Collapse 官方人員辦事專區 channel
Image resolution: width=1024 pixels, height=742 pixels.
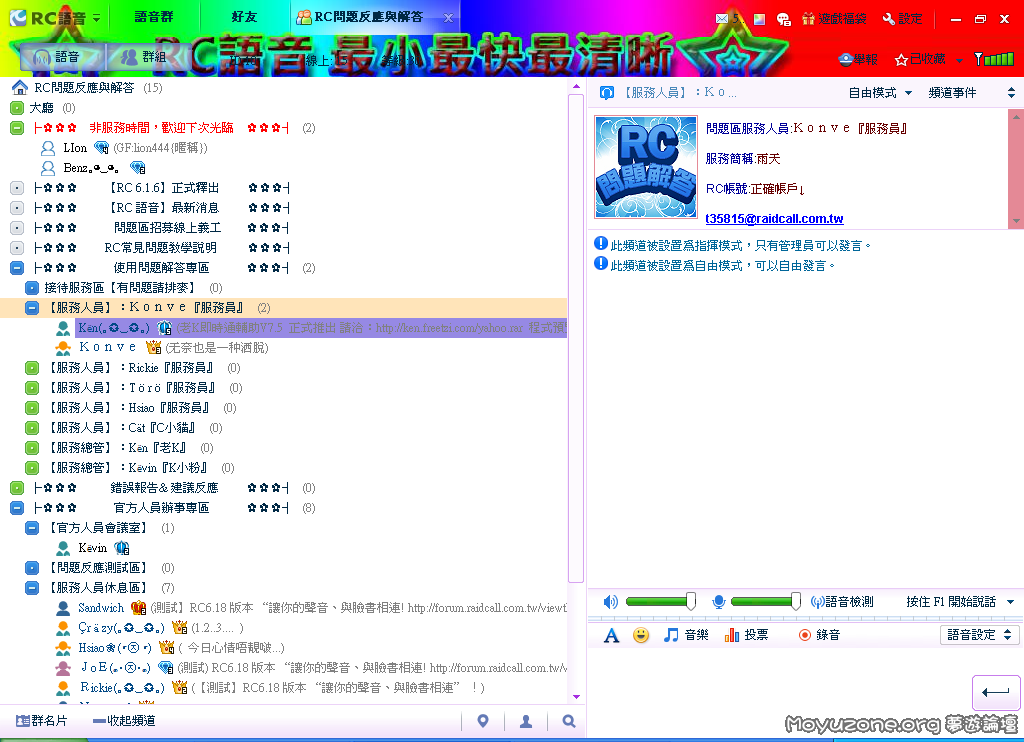tap(18, 508)
